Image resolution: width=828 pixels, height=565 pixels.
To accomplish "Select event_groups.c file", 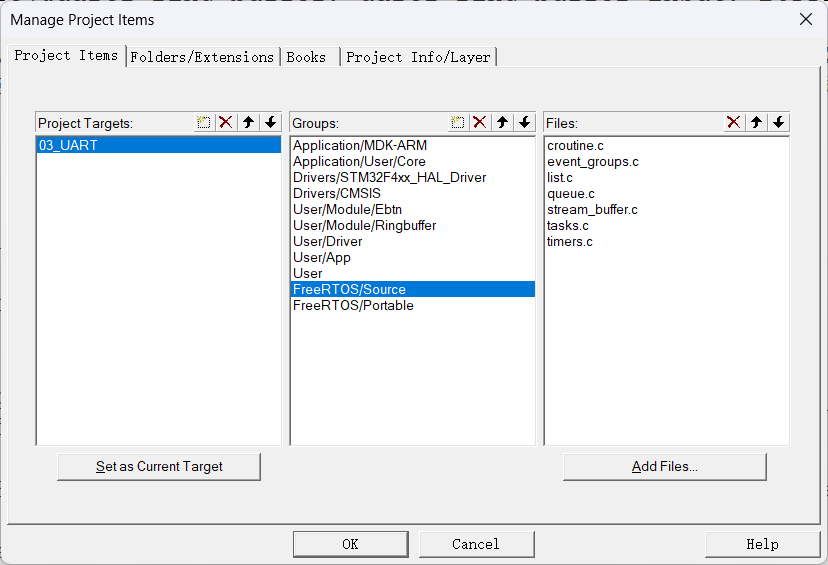I will coord(666,162).
